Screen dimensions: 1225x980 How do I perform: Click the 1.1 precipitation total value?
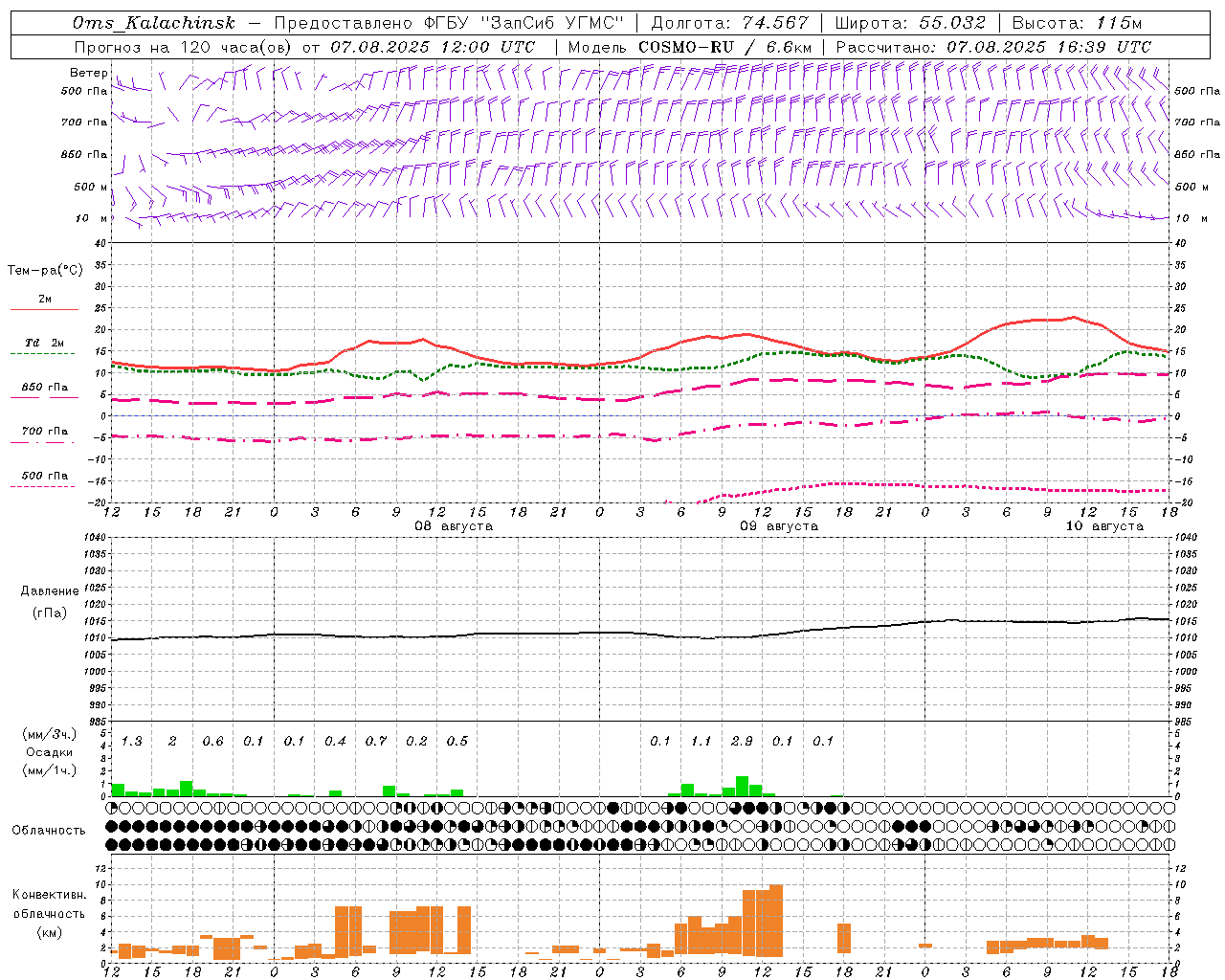click(x=702, y=741)
